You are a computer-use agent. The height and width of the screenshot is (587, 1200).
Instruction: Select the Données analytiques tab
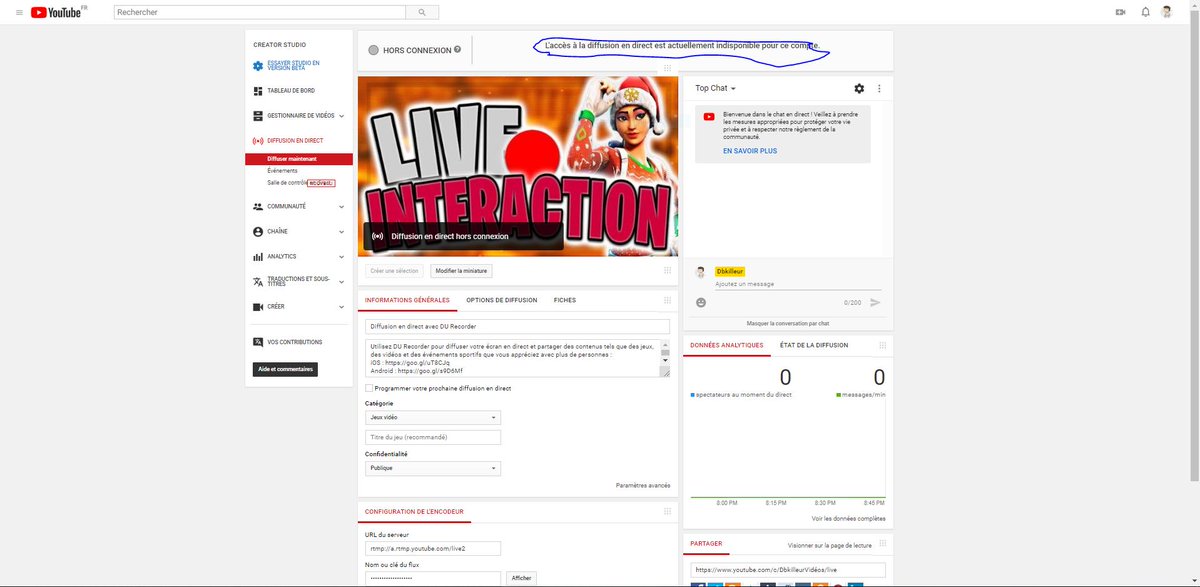pos(727,345)
